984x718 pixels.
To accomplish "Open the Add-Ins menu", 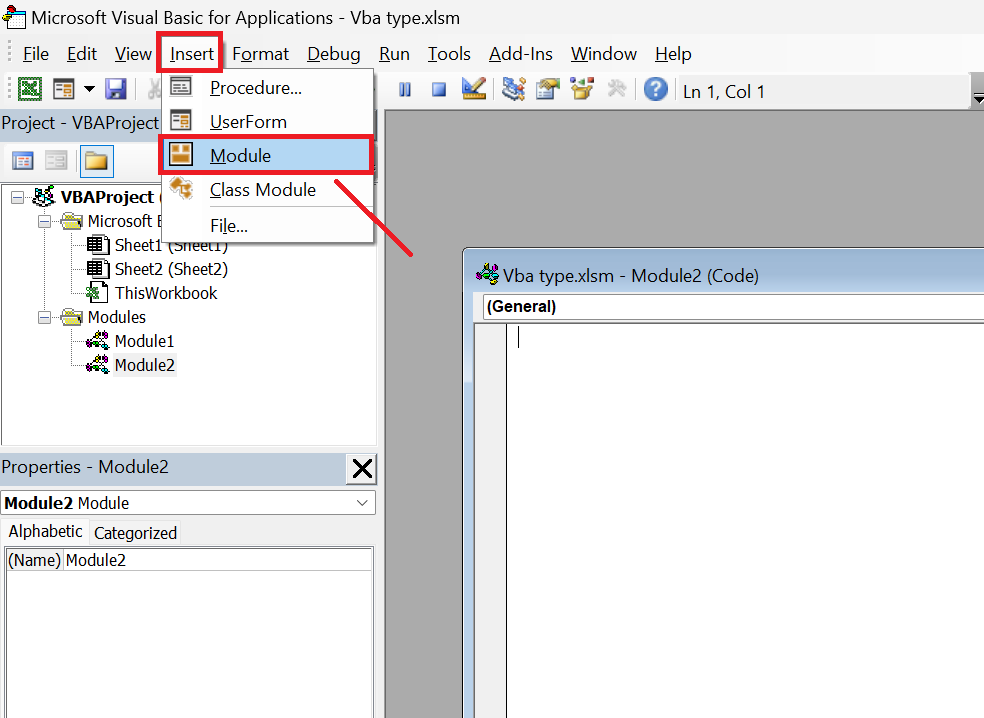I will tap(520, 54).
